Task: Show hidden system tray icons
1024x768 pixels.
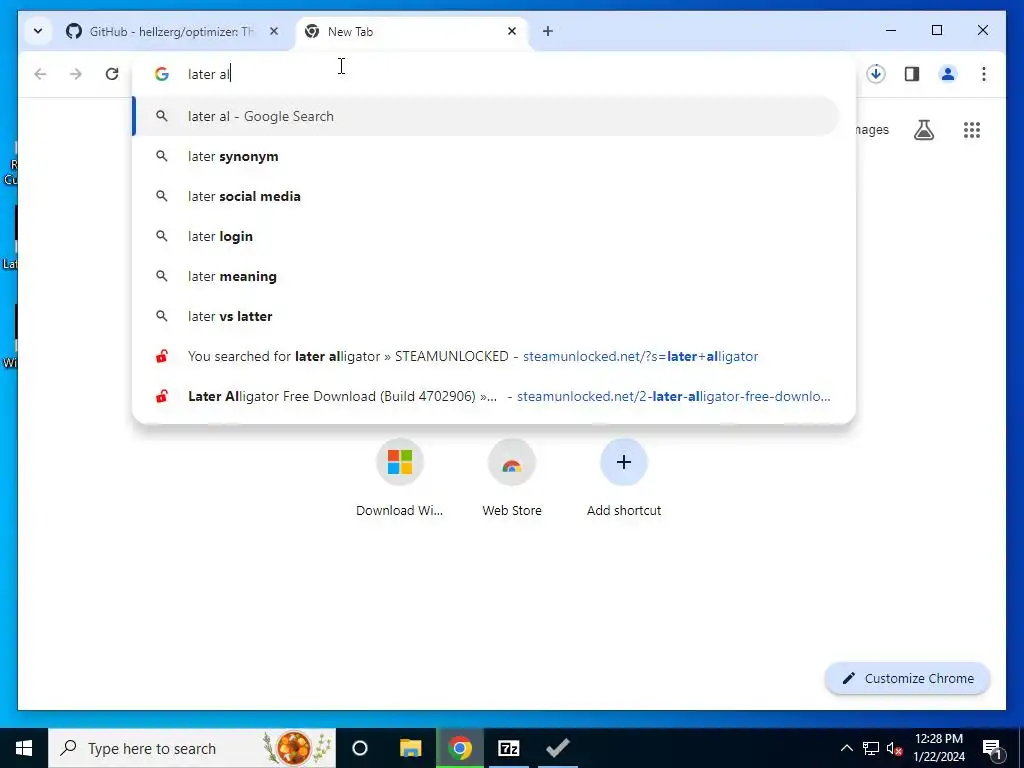Action: [x=846, y=748]
